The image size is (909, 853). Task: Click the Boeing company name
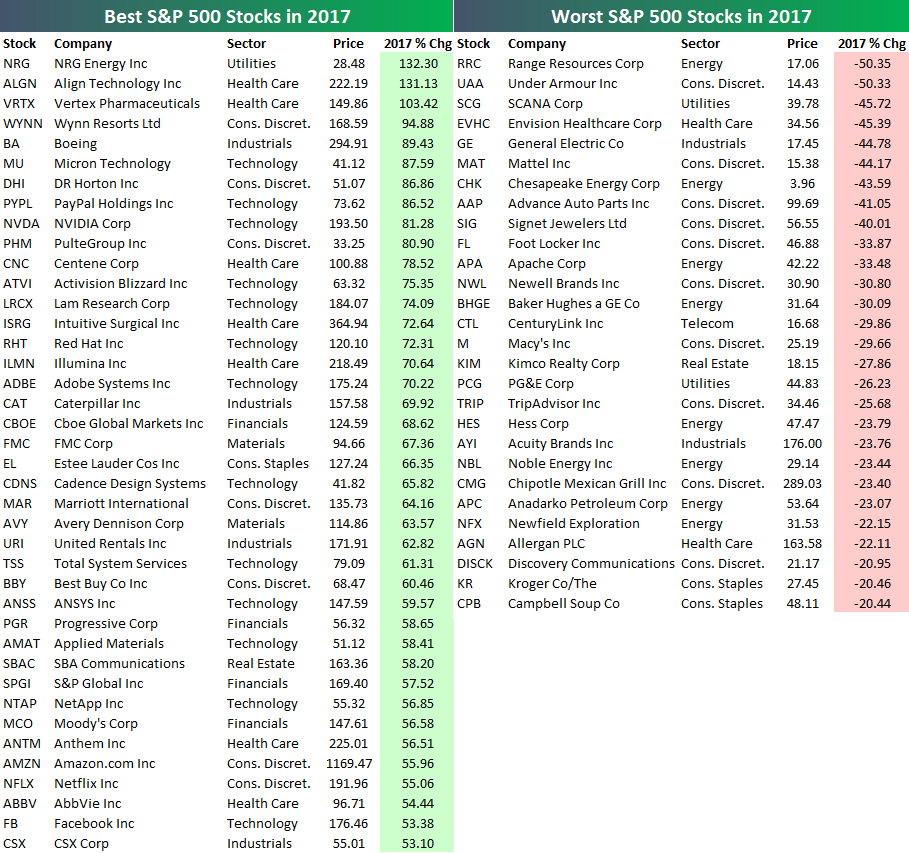(75, 144)
